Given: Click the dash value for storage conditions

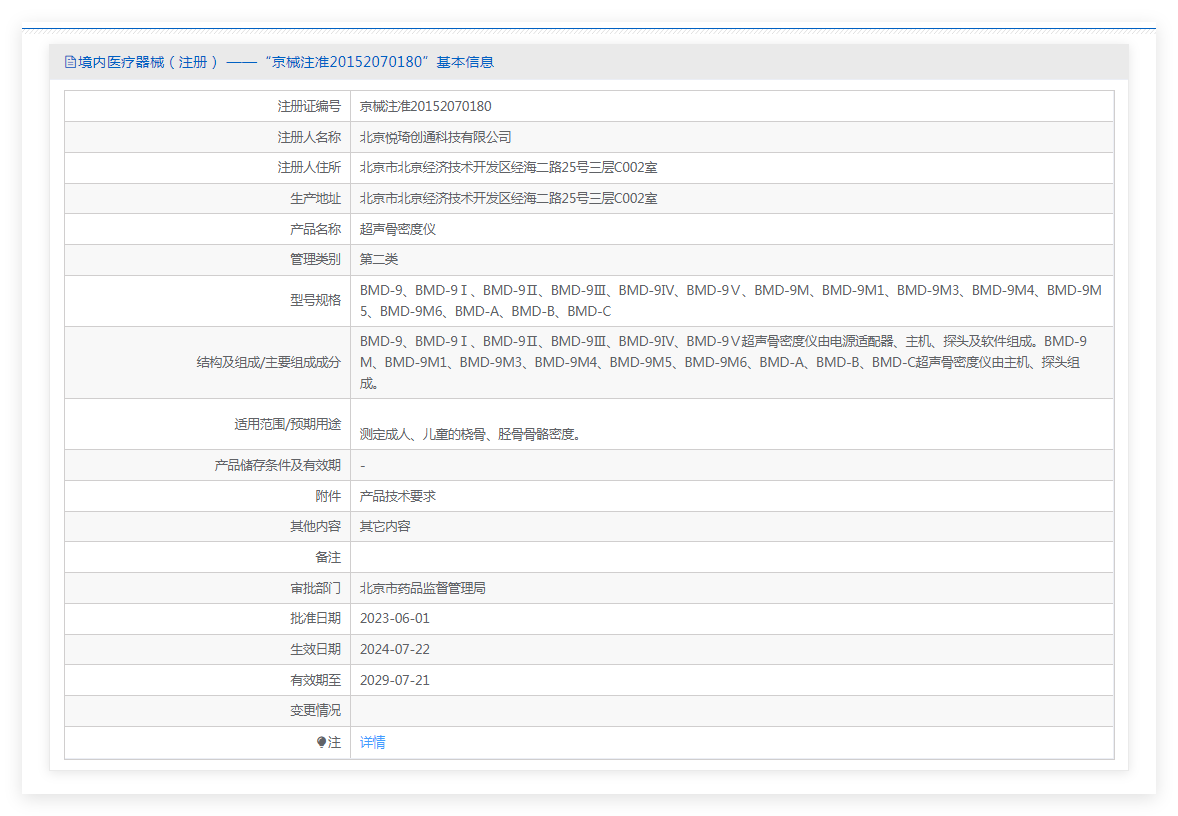Looking at the screenshot, I should point(362,466).
